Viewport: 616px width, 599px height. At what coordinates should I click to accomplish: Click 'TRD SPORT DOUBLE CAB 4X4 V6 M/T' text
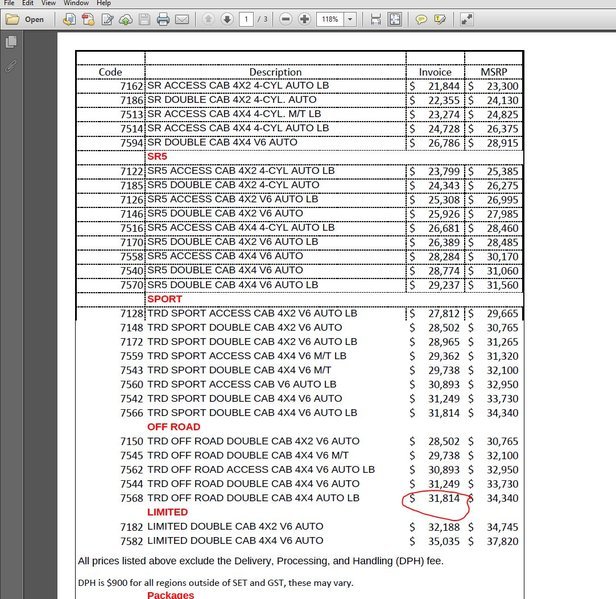tap(239, 370)
